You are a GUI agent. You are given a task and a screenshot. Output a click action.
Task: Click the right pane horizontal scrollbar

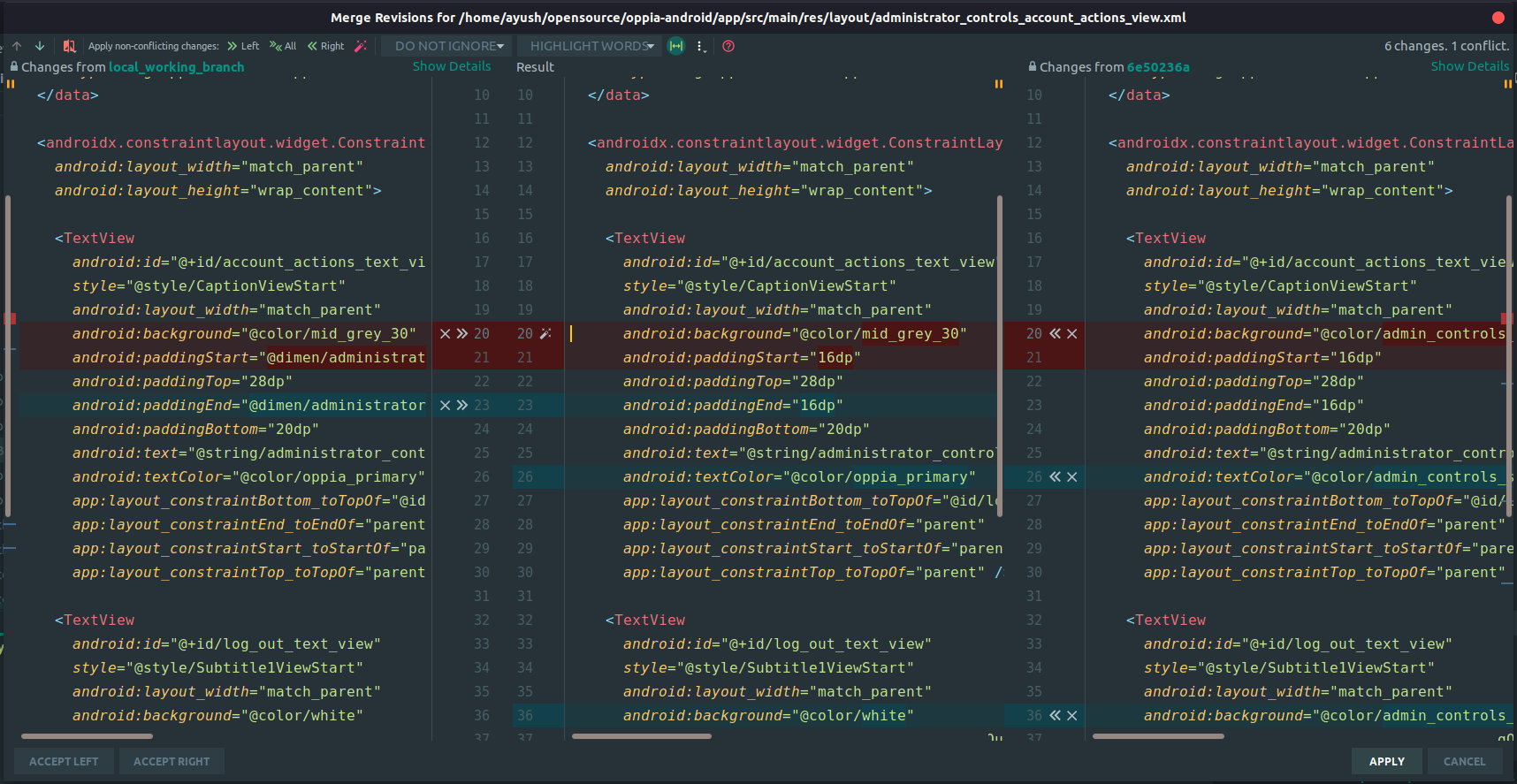(x=1158, y=735)
